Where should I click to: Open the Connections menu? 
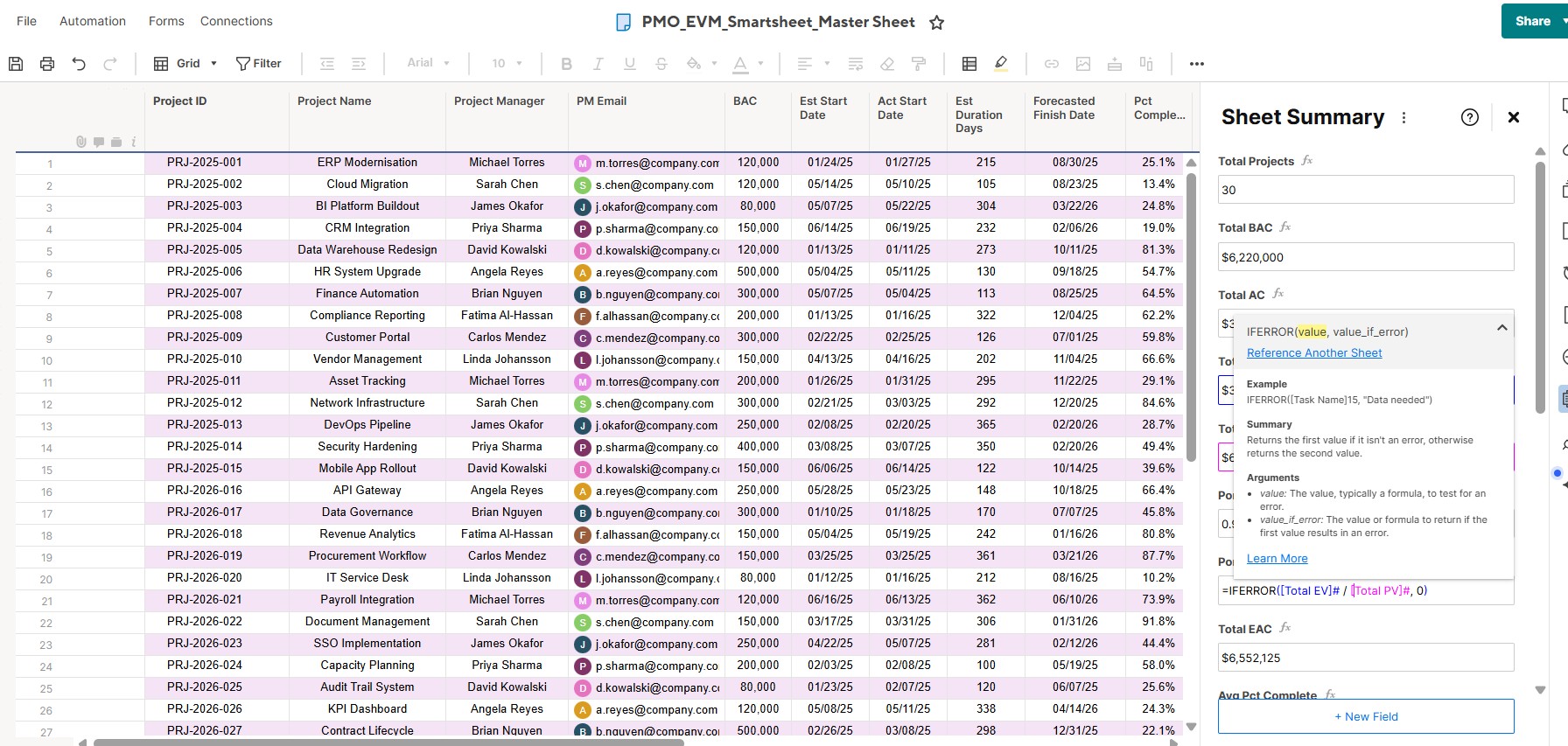click(x=236, y=21)
